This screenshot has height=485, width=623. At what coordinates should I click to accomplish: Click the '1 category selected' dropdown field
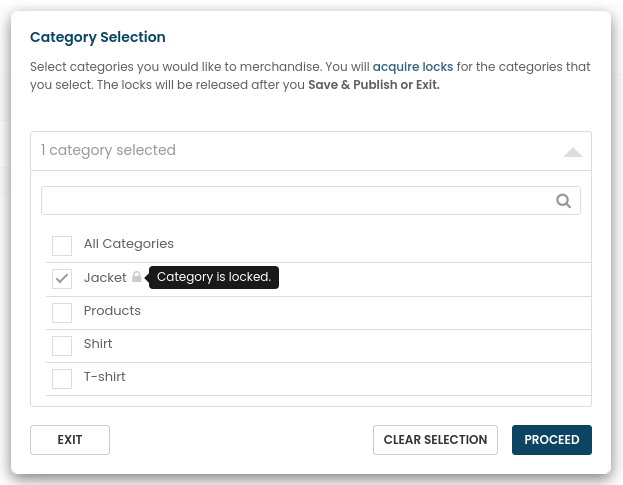click(x=311, y=151)
